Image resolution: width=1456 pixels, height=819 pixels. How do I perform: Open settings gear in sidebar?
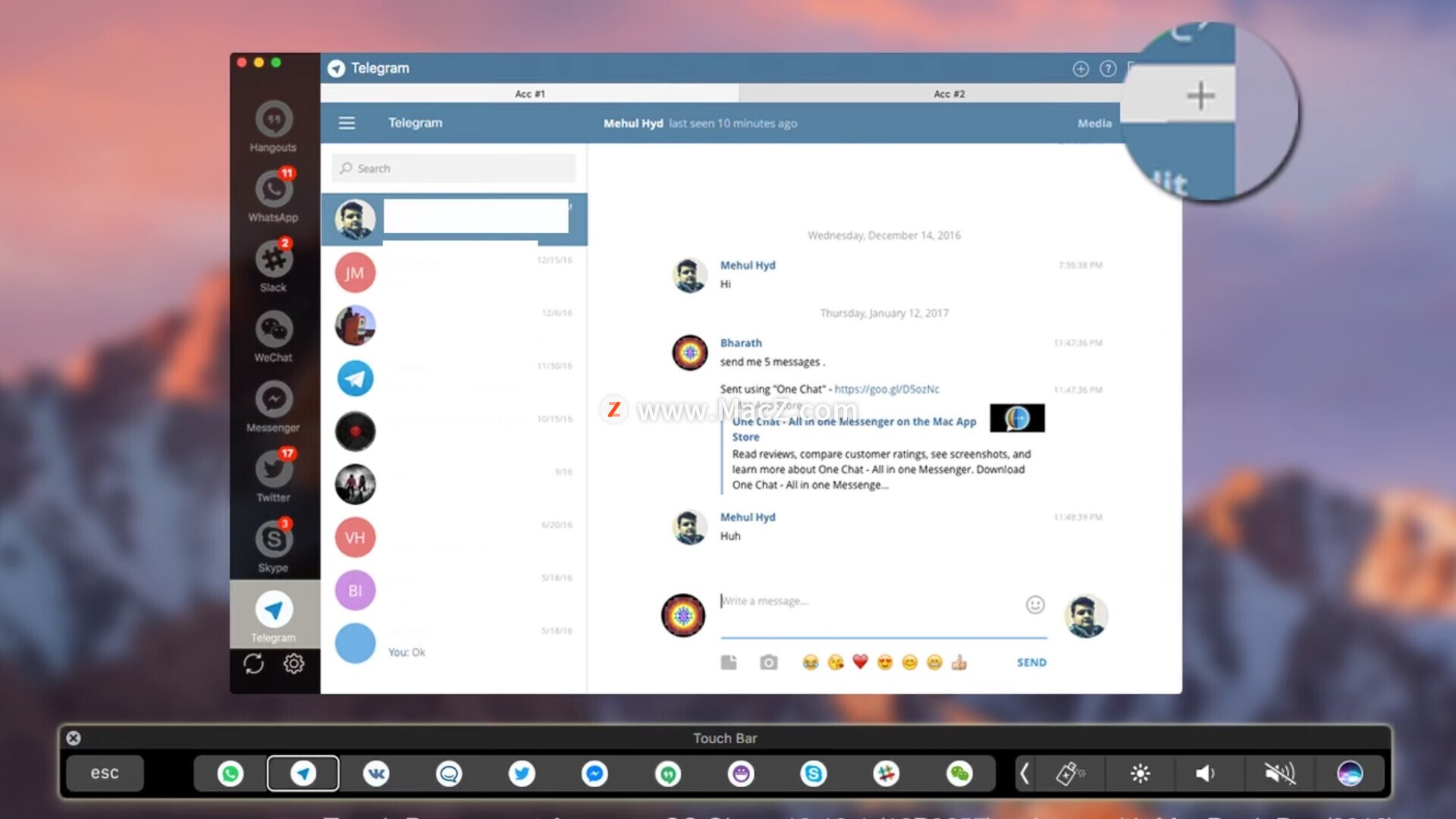[x=294, y=664]
